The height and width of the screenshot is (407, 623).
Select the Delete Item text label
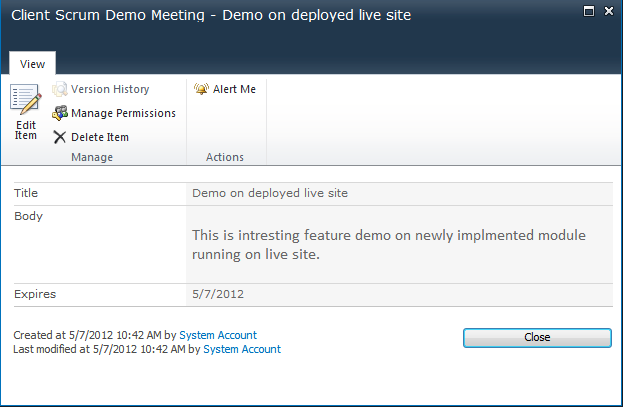(100, 137)
